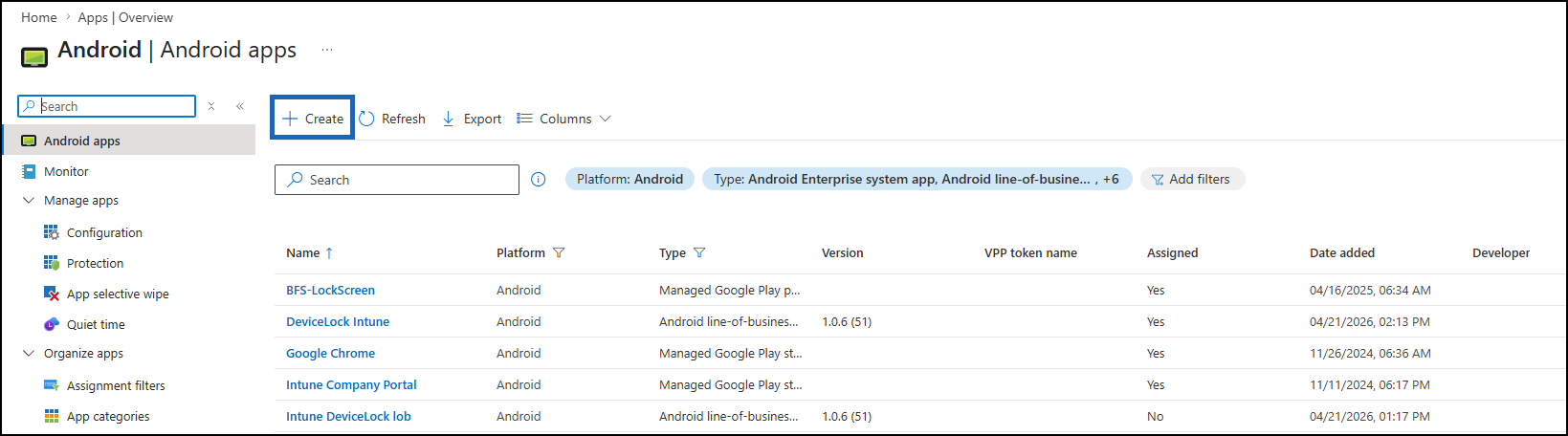Image resolution: width=1568 pixels, height=436 pixels.
Task: Click the Refresh button label
Action: point(404,119)
